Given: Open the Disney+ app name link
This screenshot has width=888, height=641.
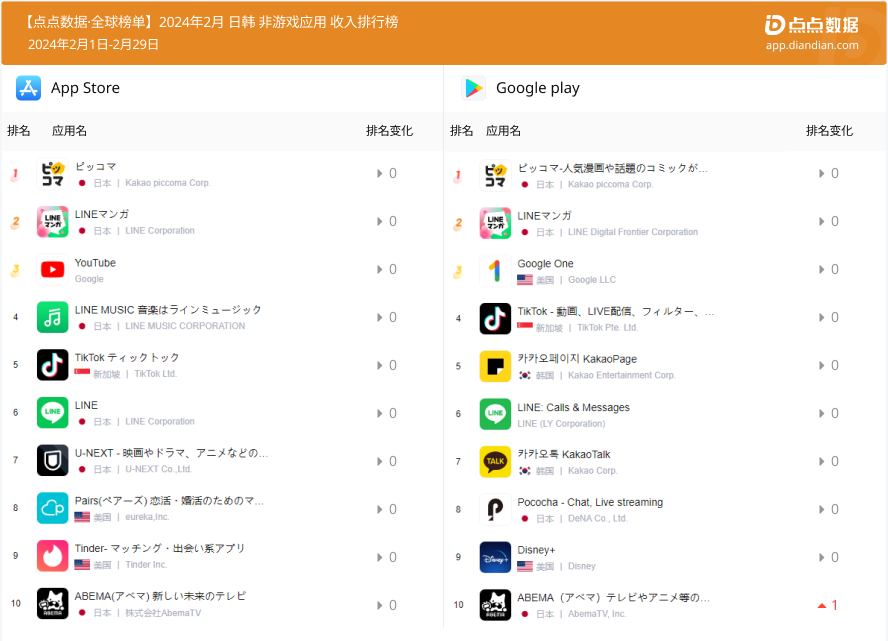Looking at the screenshot, I should point(536,550).
